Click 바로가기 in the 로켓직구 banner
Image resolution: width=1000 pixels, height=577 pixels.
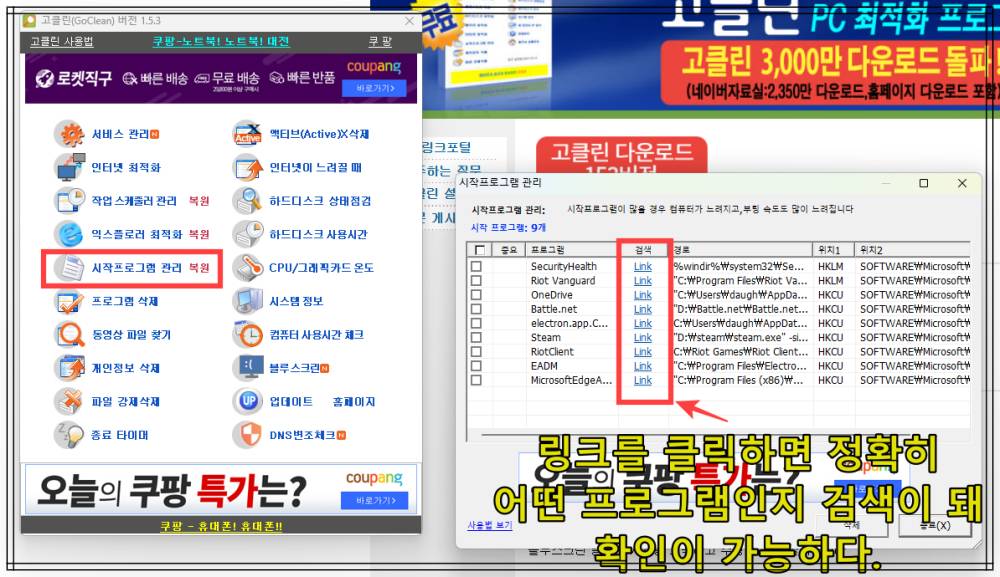click(x=374, y=88)
